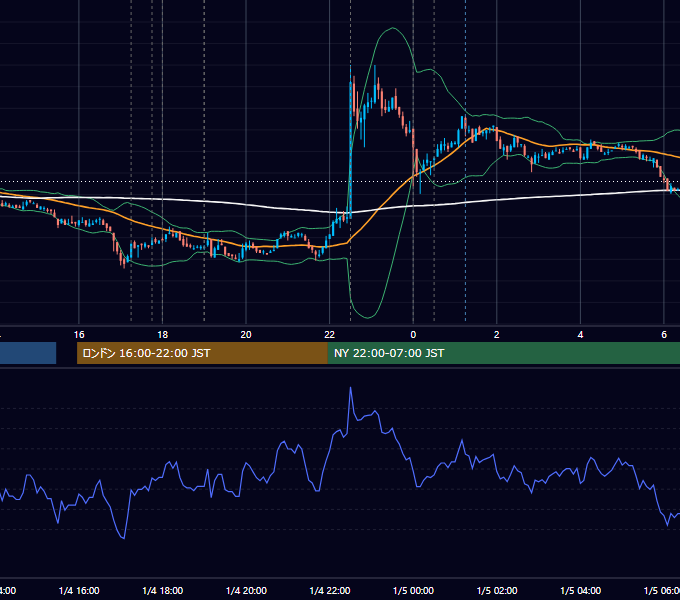
Task: Click the 20 hour label on price chart axis
Action: [246, 335]
